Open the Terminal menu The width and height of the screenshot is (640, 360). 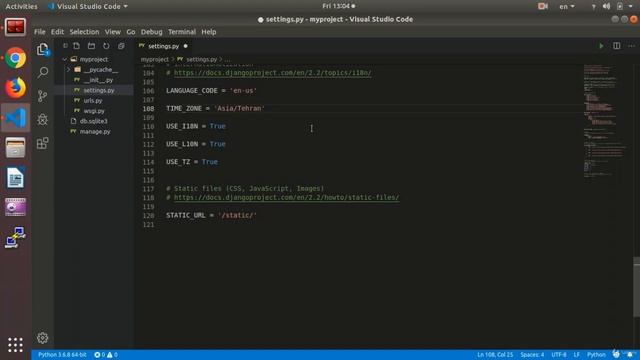point(182,32)
